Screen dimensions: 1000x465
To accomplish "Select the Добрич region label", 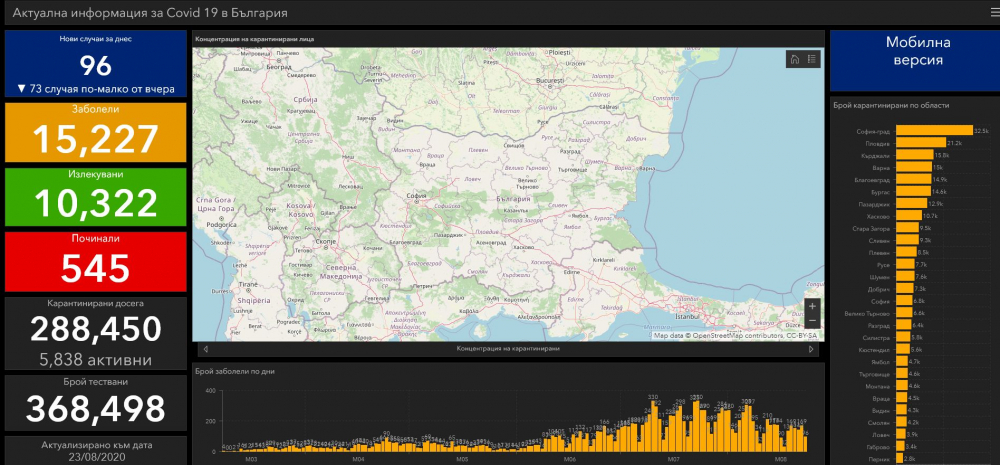I will [879, 289].
